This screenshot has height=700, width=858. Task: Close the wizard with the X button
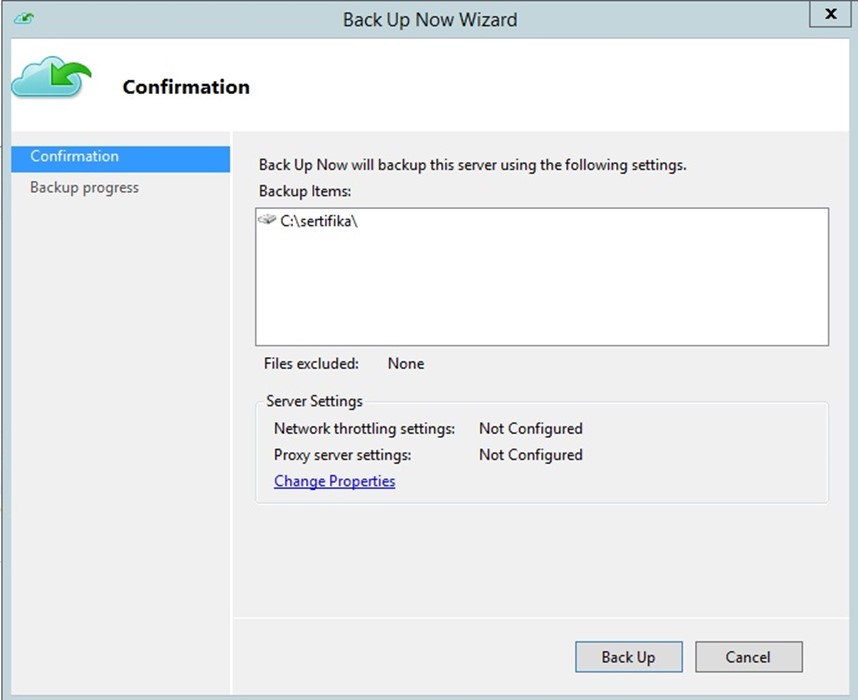pos(830,14)
